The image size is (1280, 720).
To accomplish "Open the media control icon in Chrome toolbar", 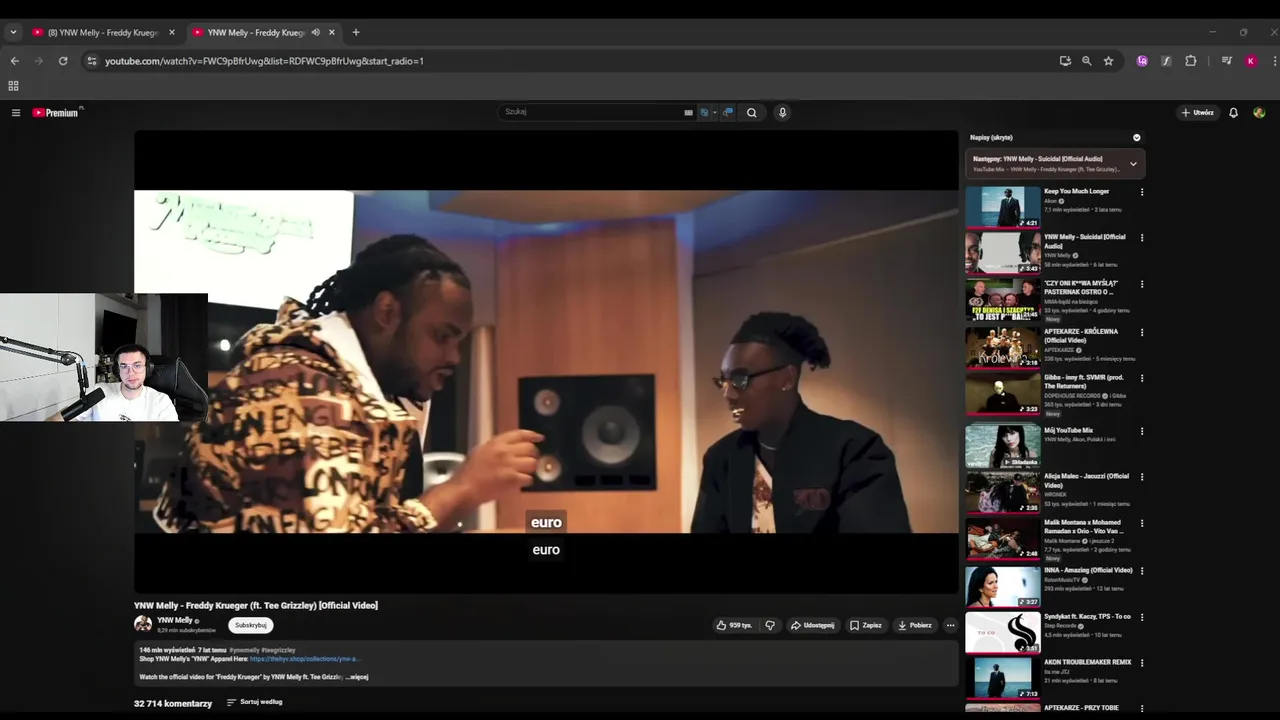I will [1226, 61].
